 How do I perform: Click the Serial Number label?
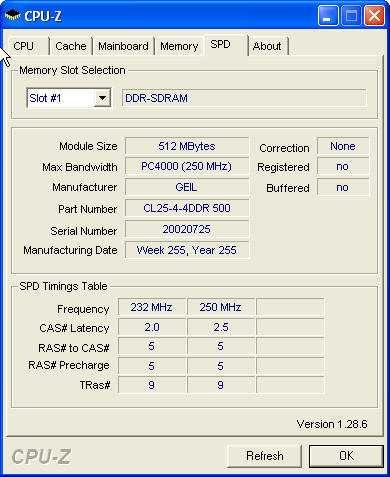tap(84, 231)
